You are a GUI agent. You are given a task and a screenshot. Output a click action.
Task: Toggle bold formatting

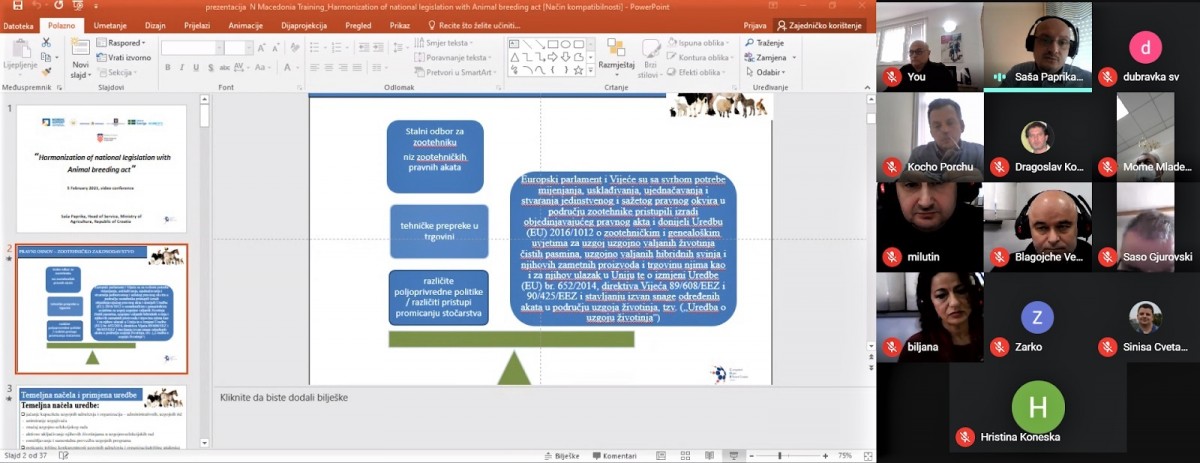pos(168,67)
